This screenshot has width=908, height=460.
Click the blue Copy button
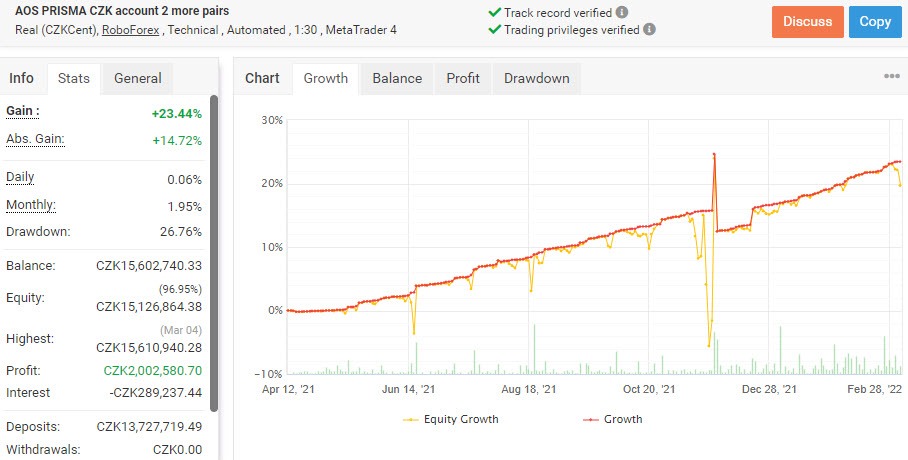pos(875,22)
